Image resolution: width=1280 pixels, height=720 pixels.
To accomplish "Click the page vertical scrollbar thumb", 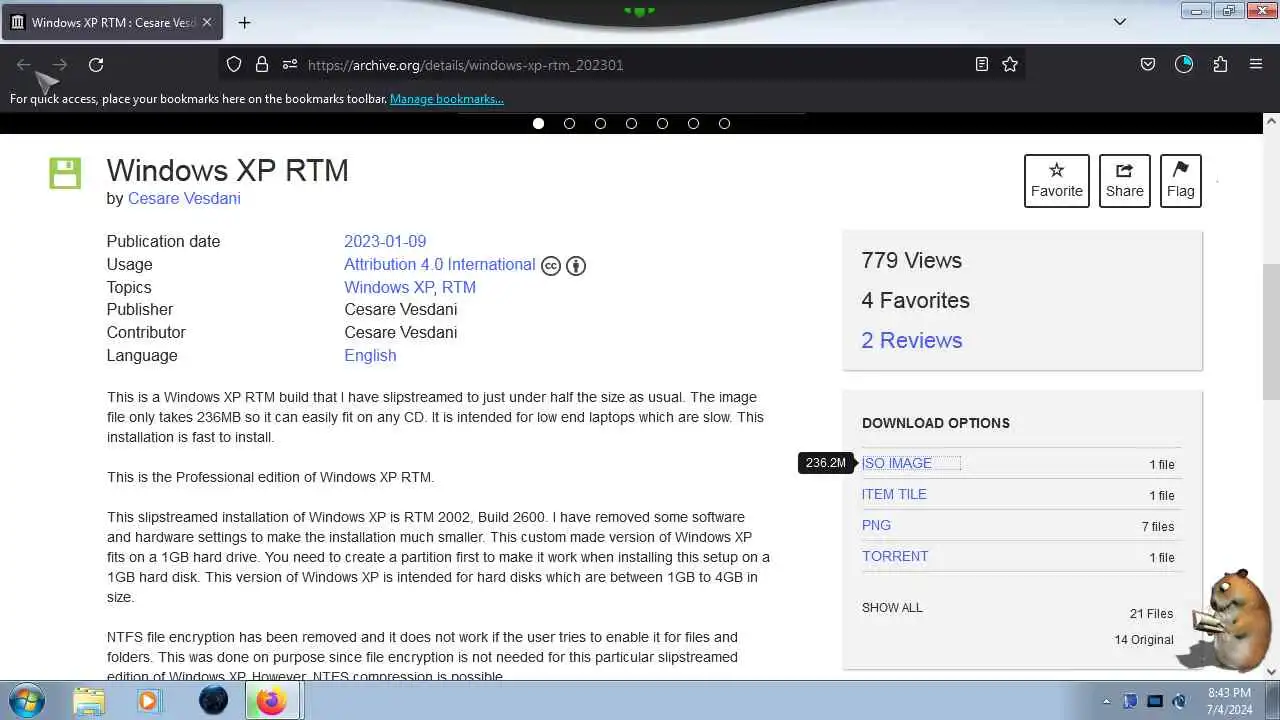I will (x=1271, y=331).
